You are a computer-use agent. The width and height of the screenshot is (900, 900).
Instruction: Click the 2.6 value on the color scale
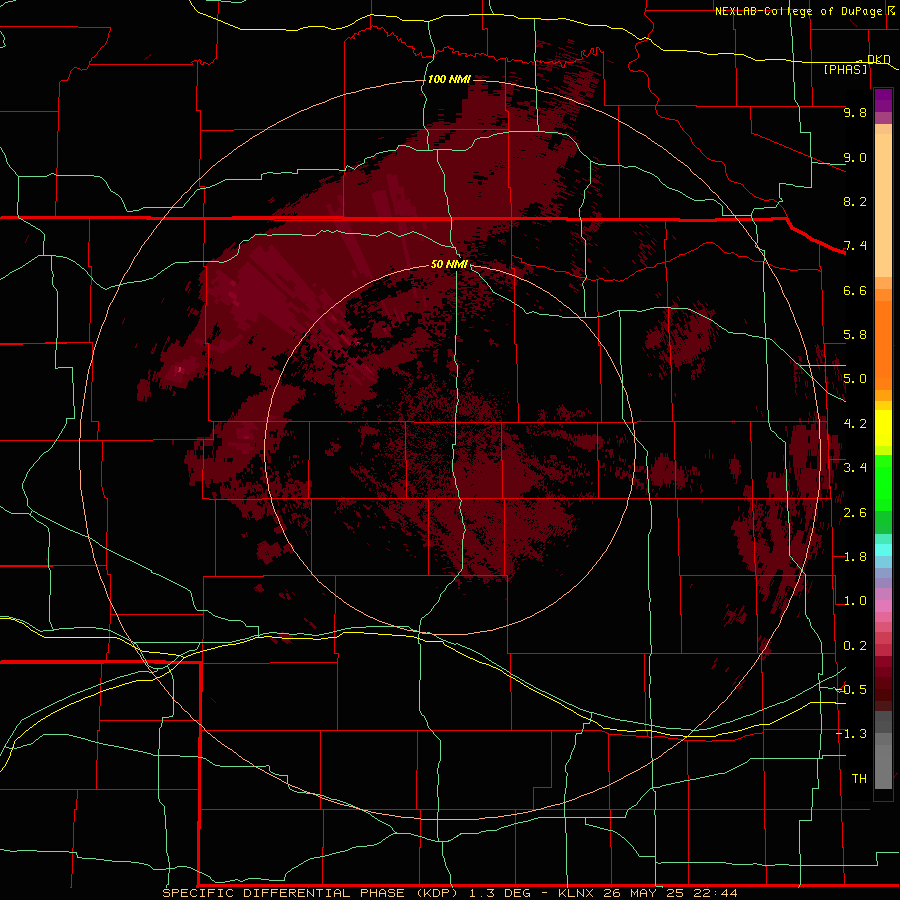pos(855,513)
